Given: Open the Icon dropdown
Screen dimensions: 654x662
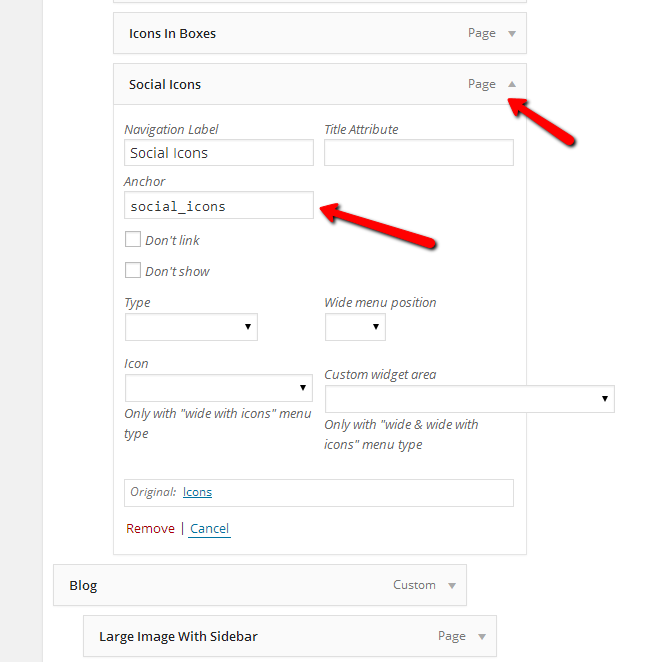Looking at the screenshot, I should pos(218,388).
